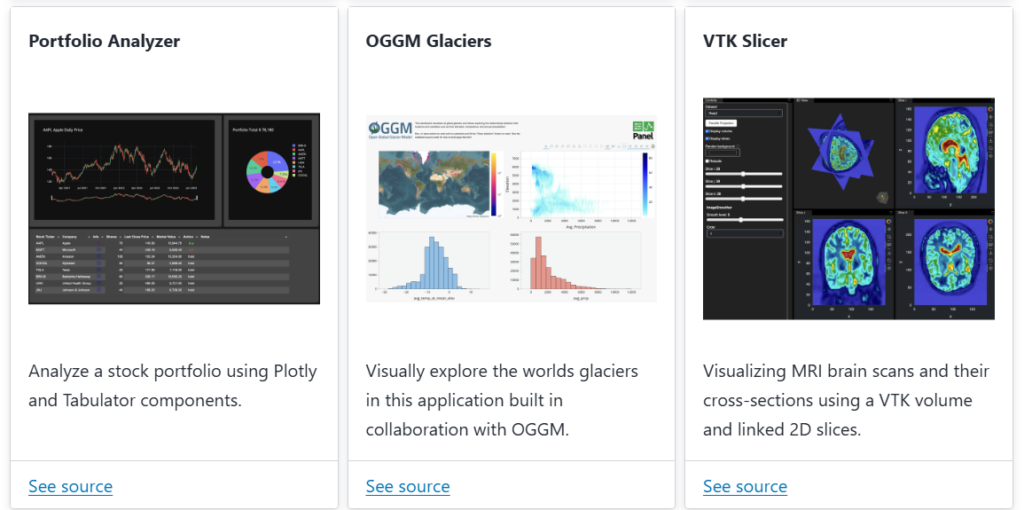Click the Portfolio Analyzer card title

(x=104, y=41)
